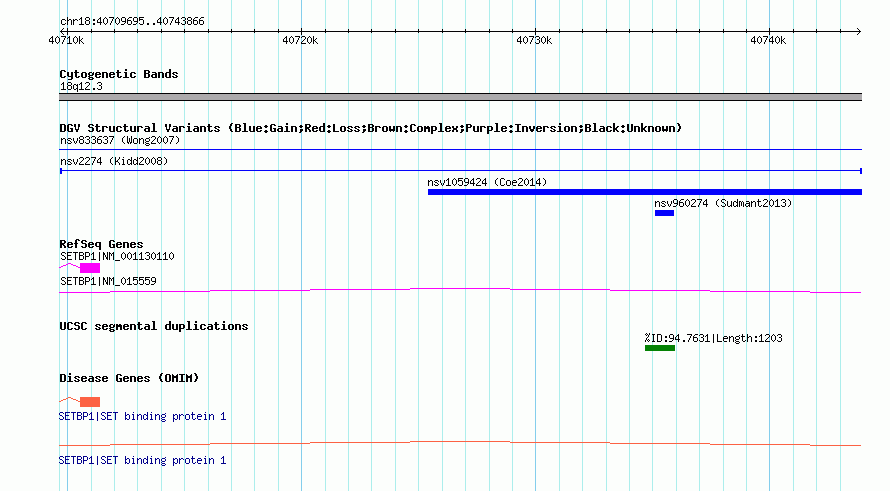The image size is (890, 491).
Task: Click the nsv1059424 (Coe2014) thick blue gain bar
Action: (645, 192)
